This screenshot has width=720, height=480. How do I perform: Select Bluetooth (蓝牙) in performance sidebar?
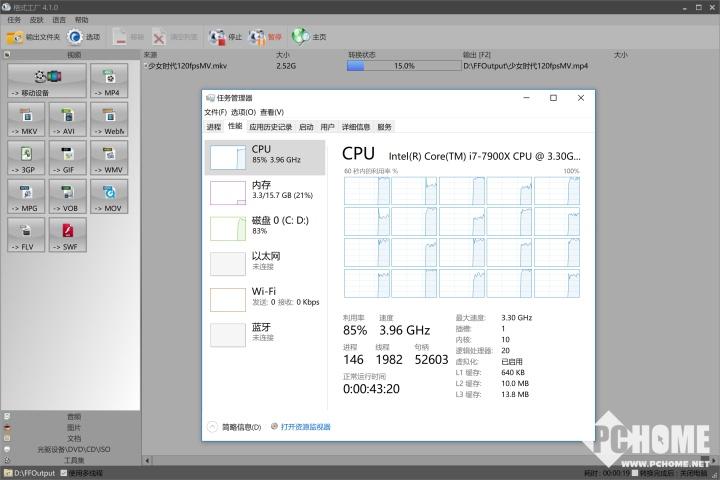point(265,334)
